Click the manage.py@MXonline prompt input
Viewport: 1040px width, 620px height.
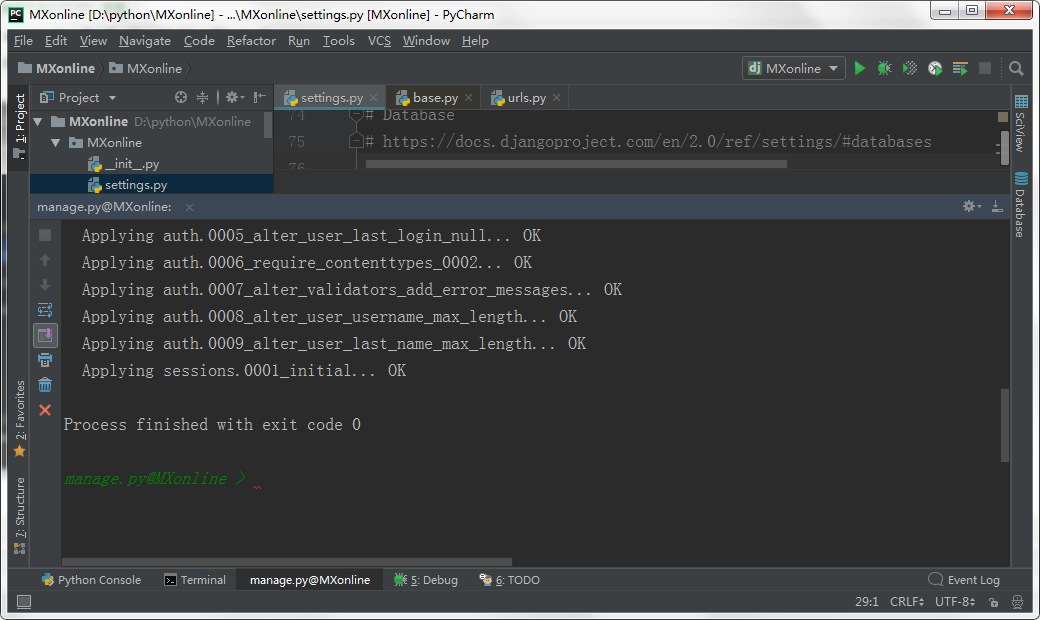coord(257,479)
